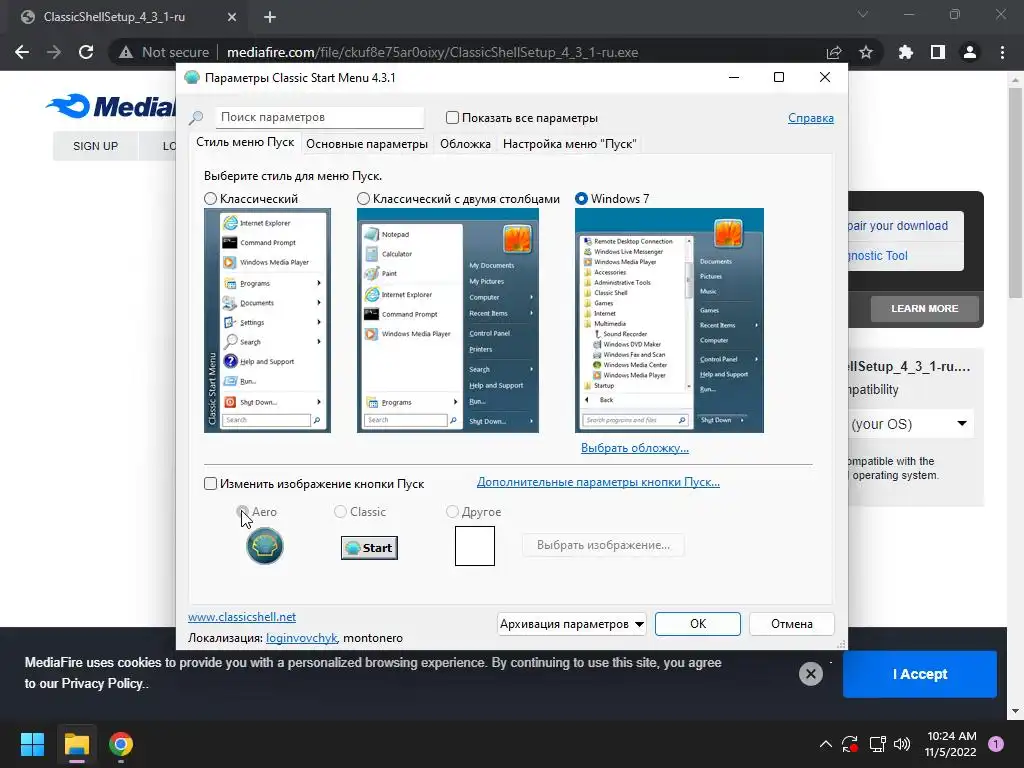Enable Показать все параметры checkbox
The width and height of the screenshot is (1024, 768).
[x=452, y=118]
